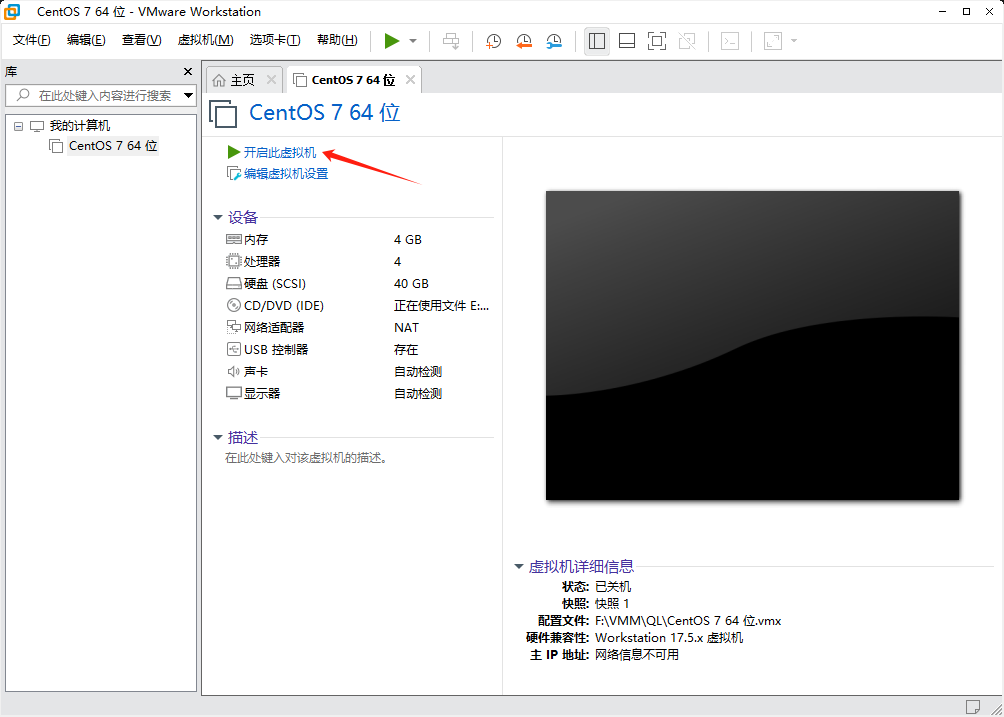Take a snapshot of the virtual machine

pyautogui.click(x=494, y=41)
